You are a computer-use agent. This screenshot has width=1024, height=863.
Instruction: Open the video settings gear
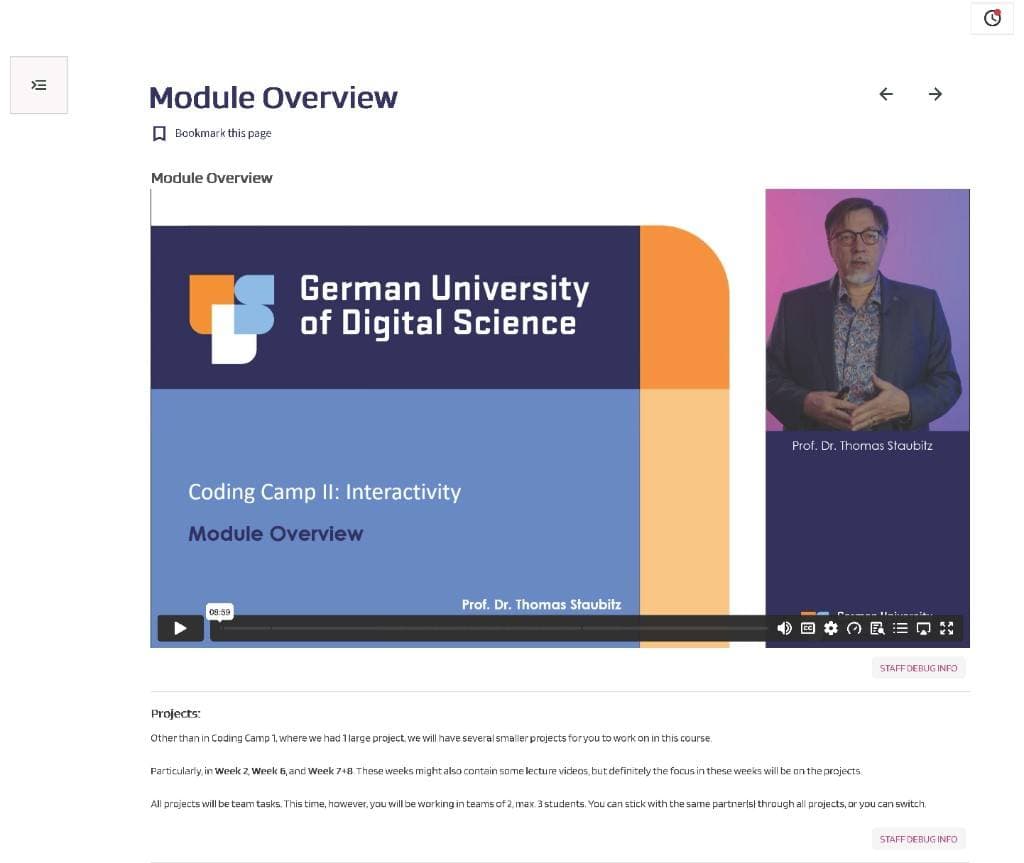pyautogui.click(x=831, y=628)
